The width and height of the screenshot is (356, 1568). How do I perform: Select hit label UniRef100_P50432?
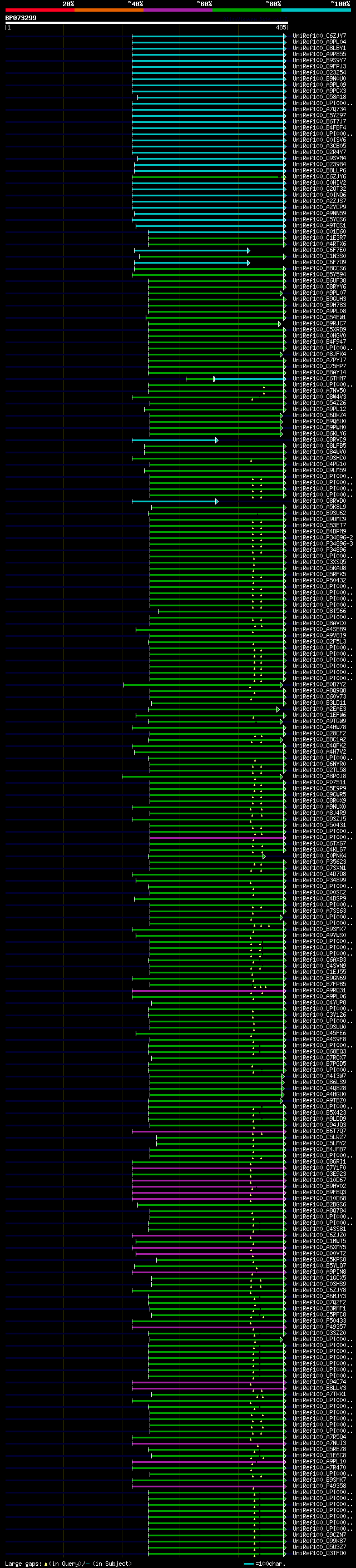(x=319, y=580)
